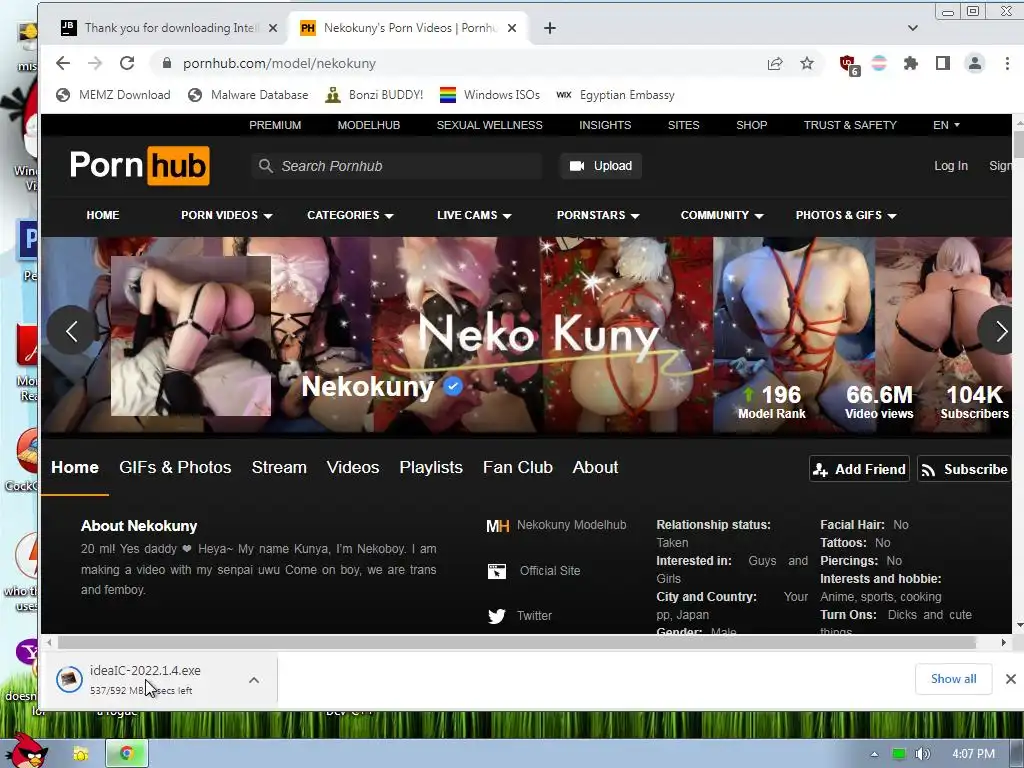Switch to the About tab
1024x768 pixels.
click(595, 468)
